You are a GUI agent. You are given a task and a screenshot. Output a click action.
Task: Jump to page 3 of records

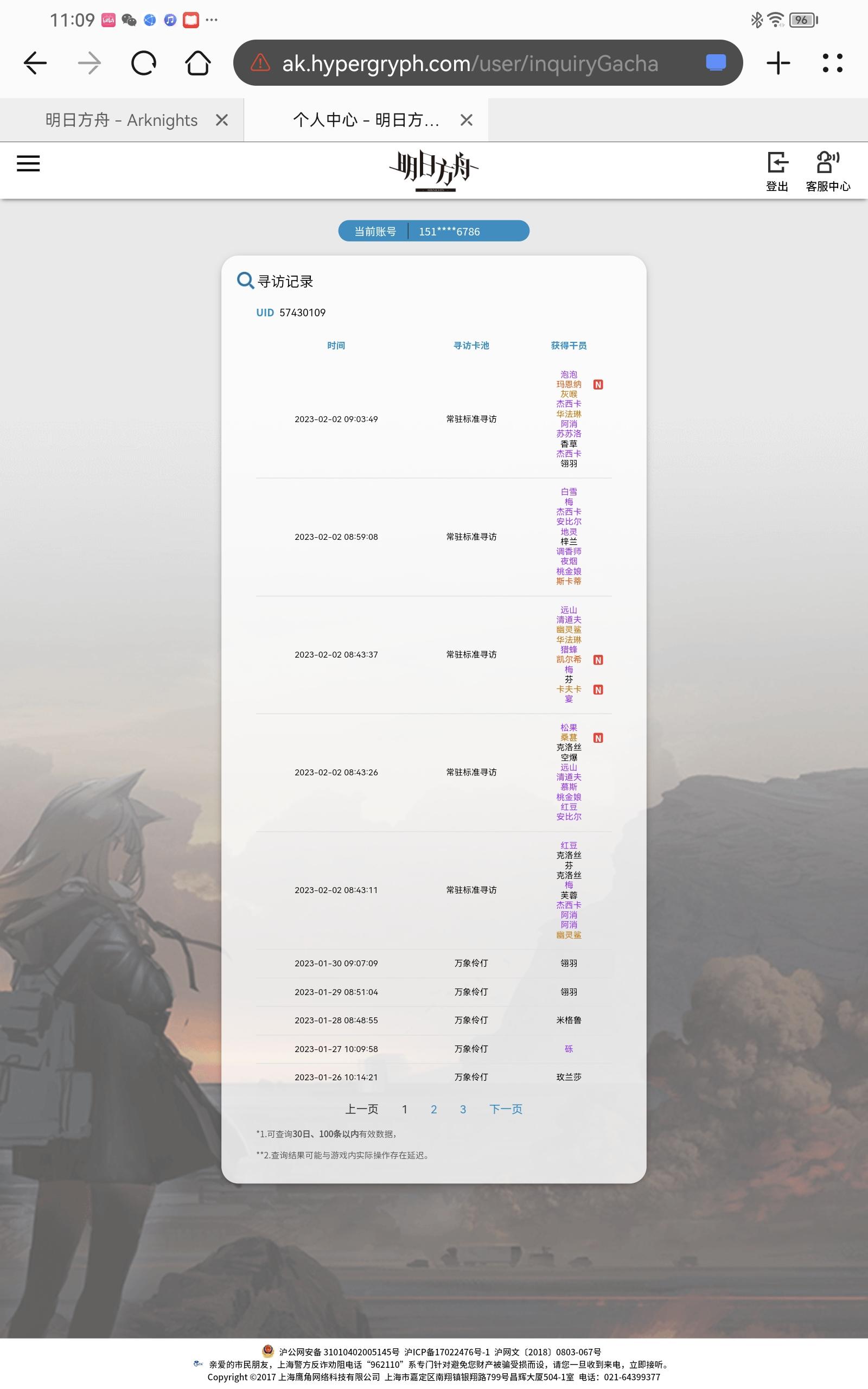tap(463, 1110)
